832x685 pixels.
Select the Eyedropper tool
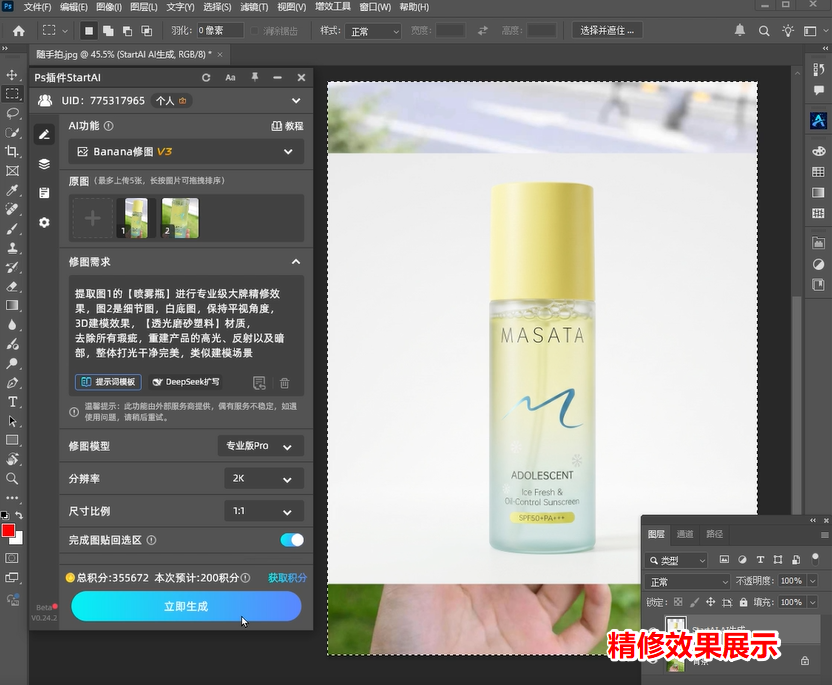coord(12,190)
